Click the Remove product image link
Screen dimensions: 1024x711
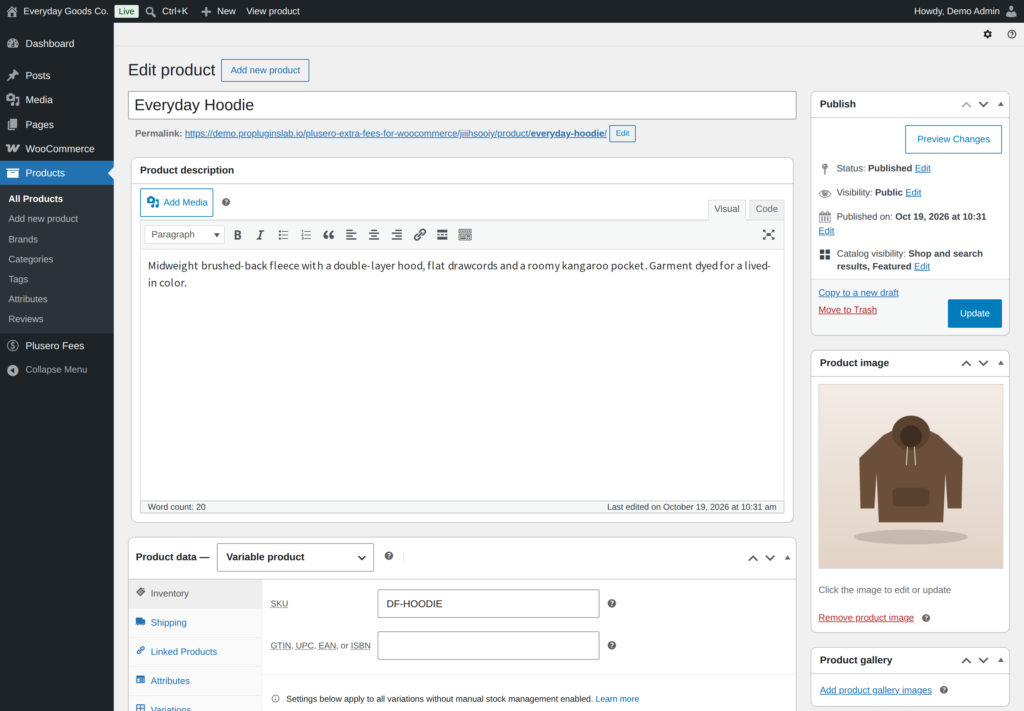pos(866,618)
